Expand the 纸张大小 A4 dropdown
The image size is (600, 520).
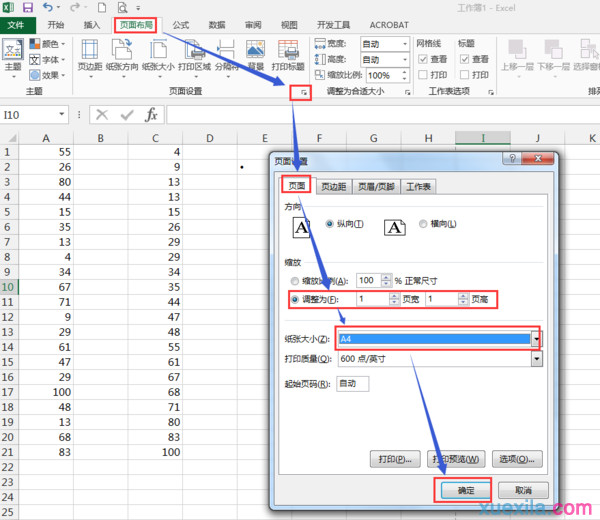[x=536, y=339]
